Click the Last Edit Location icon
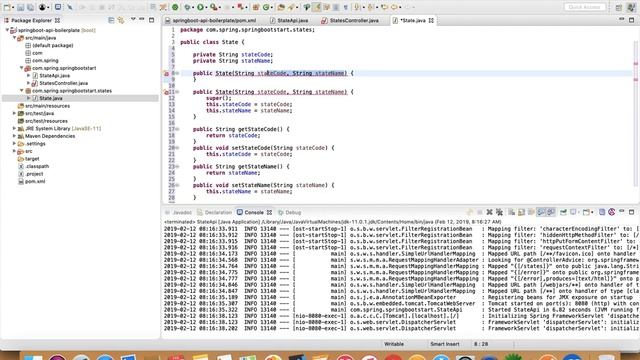This screenshot has height=360, width=640. click(384, 7)
